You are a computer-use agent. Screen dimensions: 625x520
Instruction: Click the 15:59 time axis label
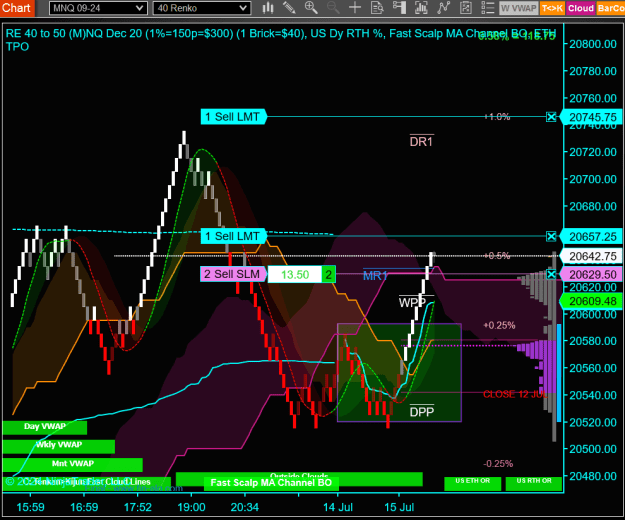[30, 507]
